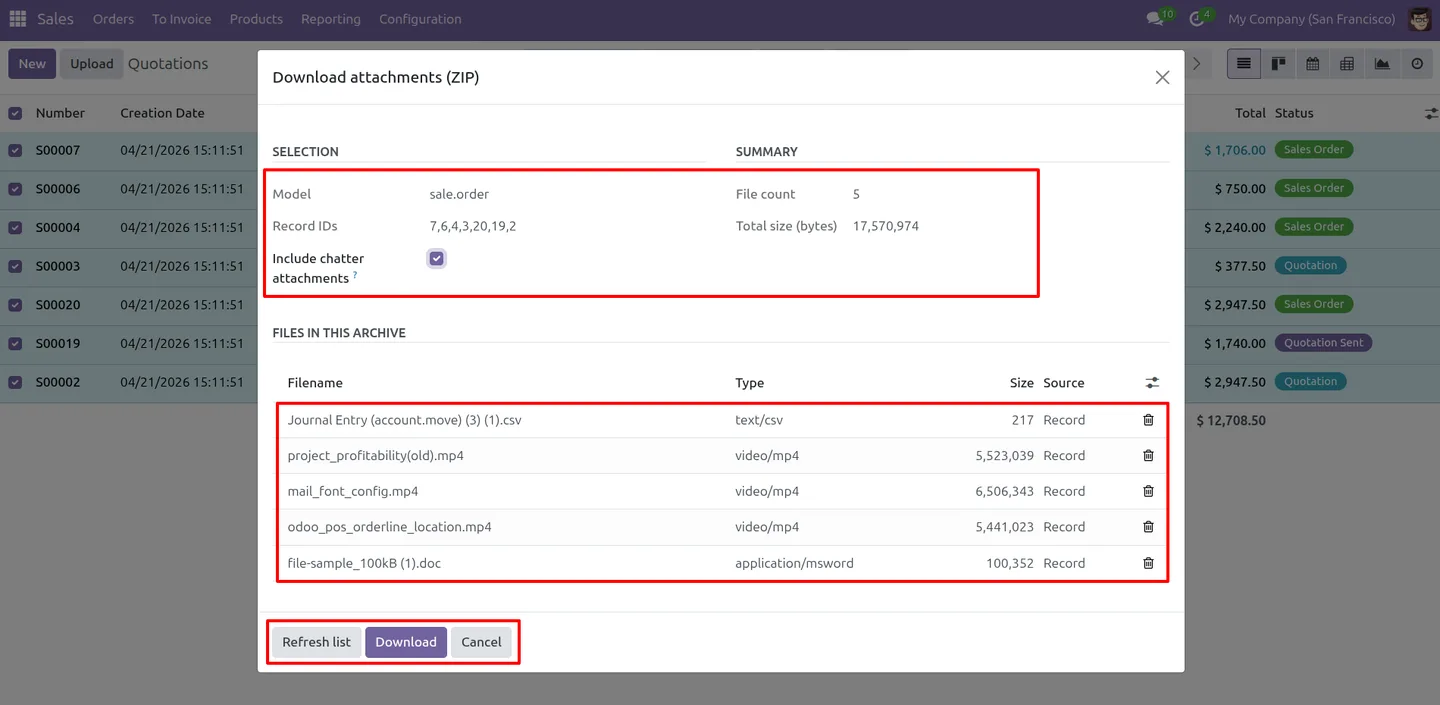
Task: Click application/msword type cell
Action: [794, 563]
